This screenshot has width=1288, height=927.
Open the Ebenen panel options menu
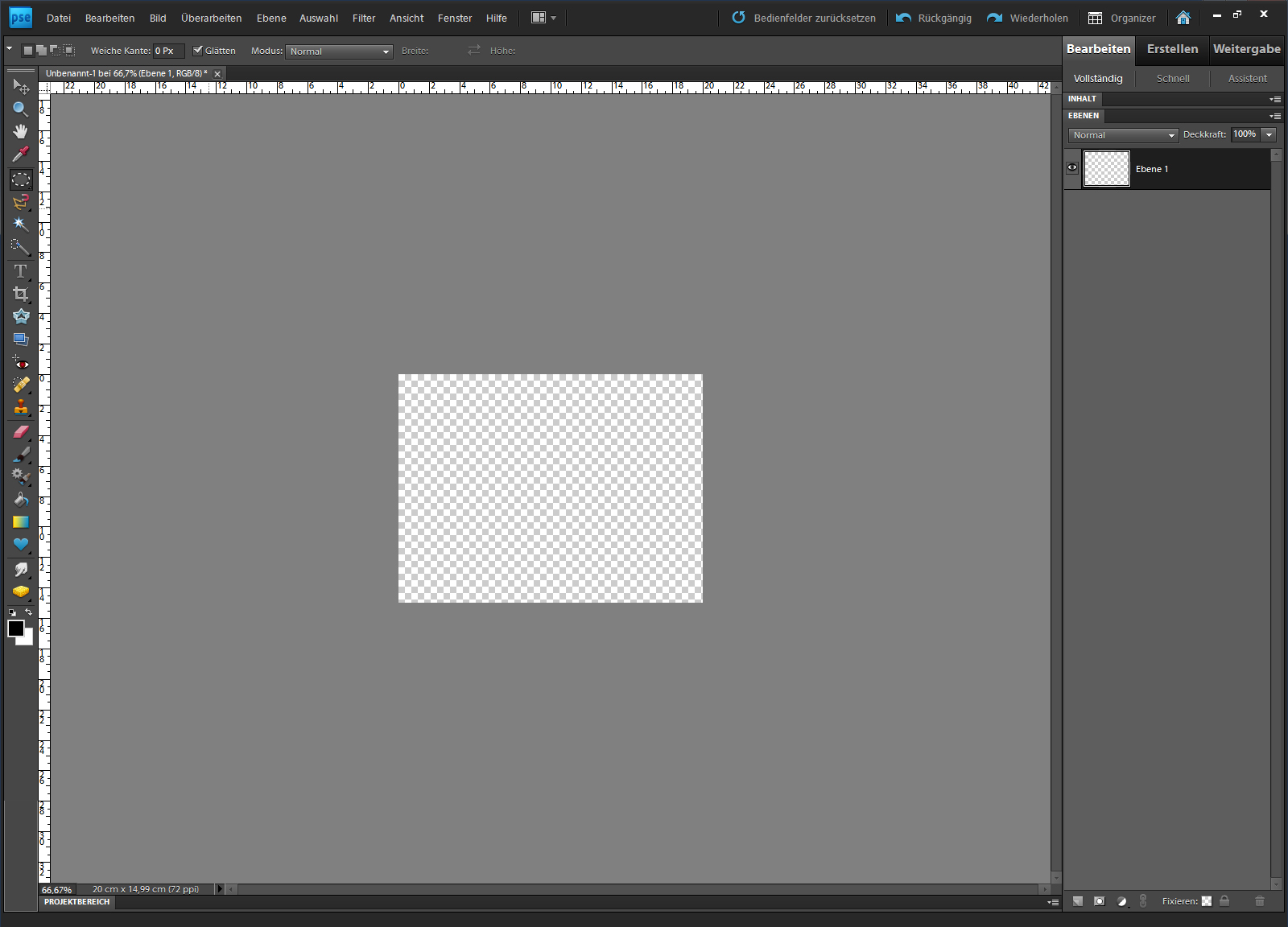pos(1275,116)
